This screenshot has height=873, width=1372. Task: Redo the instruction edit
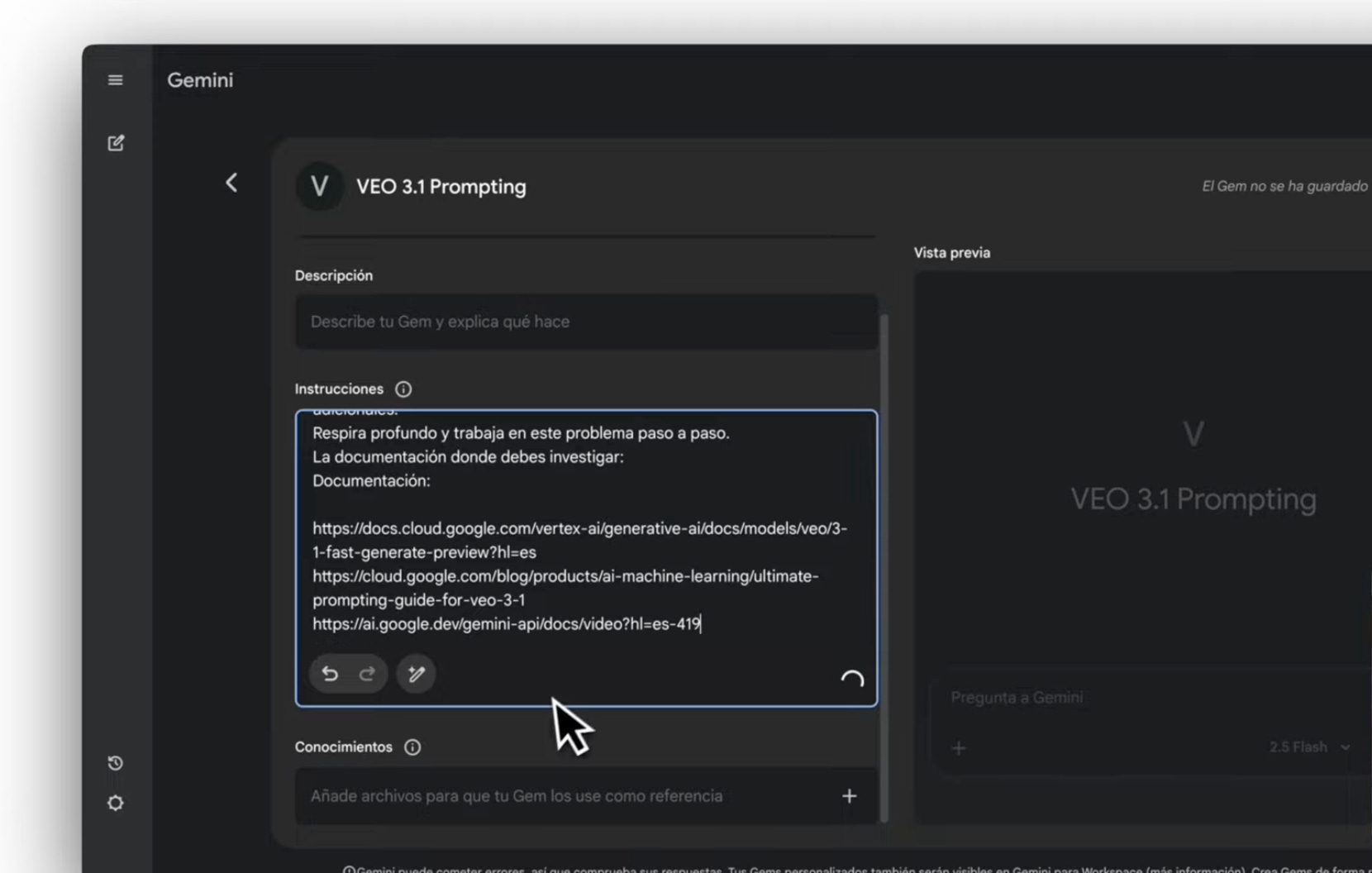coord(367,674)
